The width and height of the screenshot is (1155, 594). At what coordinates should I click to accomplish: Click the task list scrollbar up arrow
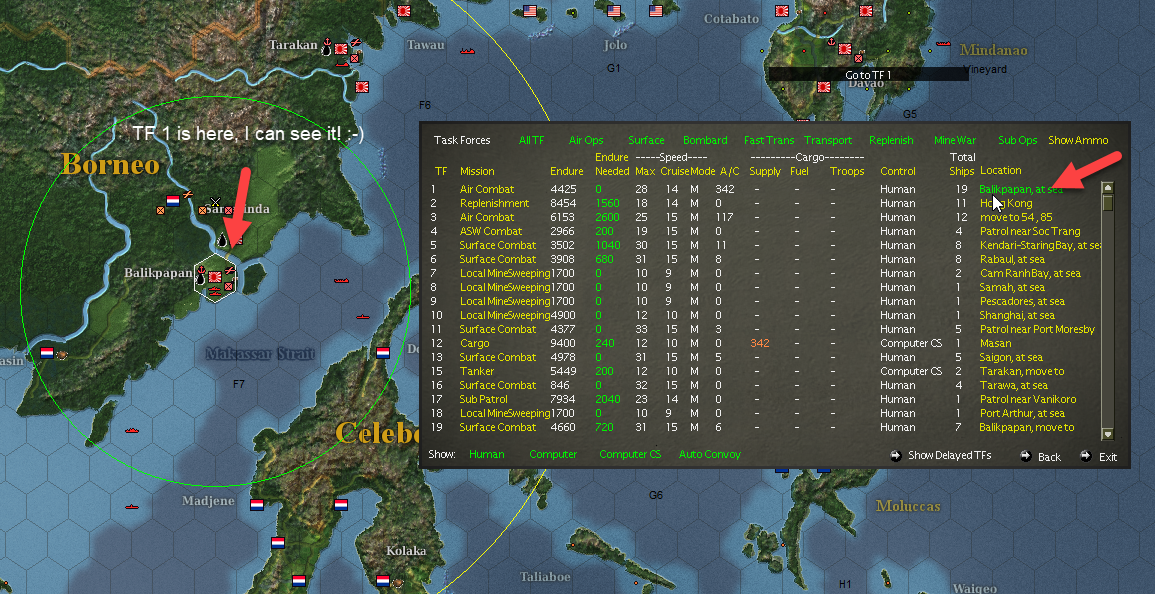(x=1107, y=188)
